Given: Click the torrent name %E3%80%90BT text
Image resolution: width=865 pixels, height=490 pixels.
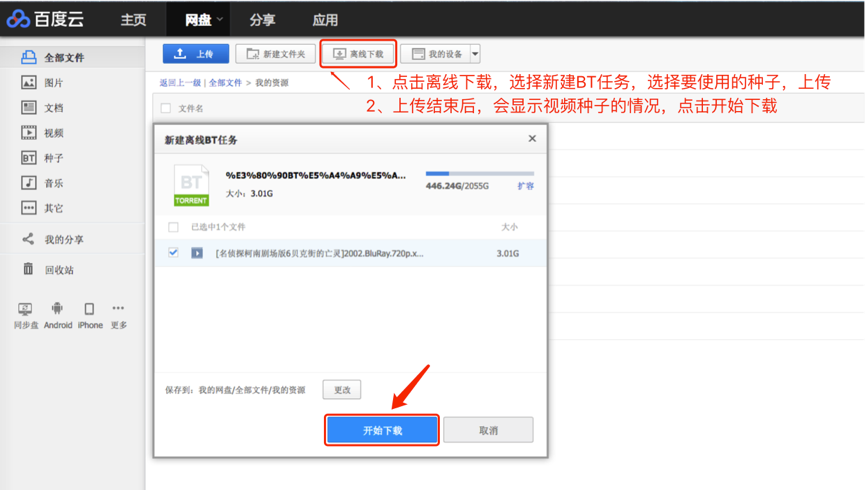Looking at the screenshot, I should (316, 175).
